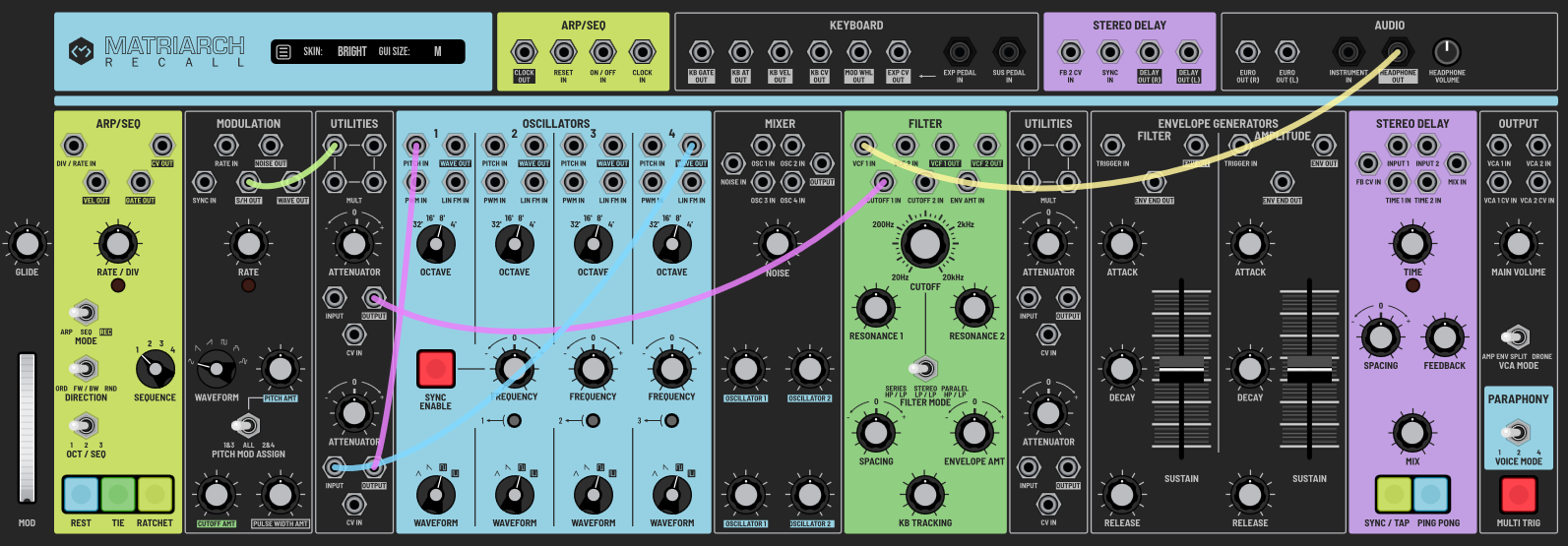Click the Stereo Delay Feedback knob
This screenshot has width=1568, height=546.
click(1444, 337)
